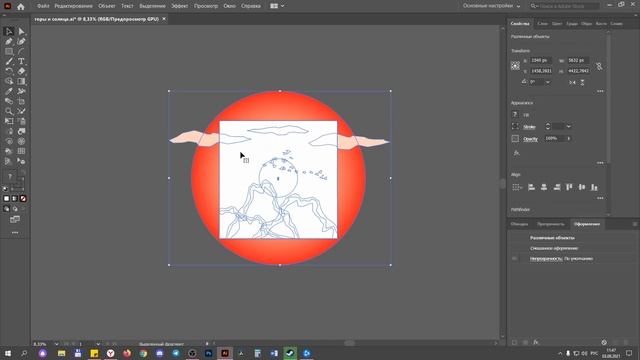Open Edit Toolbar three dots
Screen dimensions: 640x360
coord(15,233)
